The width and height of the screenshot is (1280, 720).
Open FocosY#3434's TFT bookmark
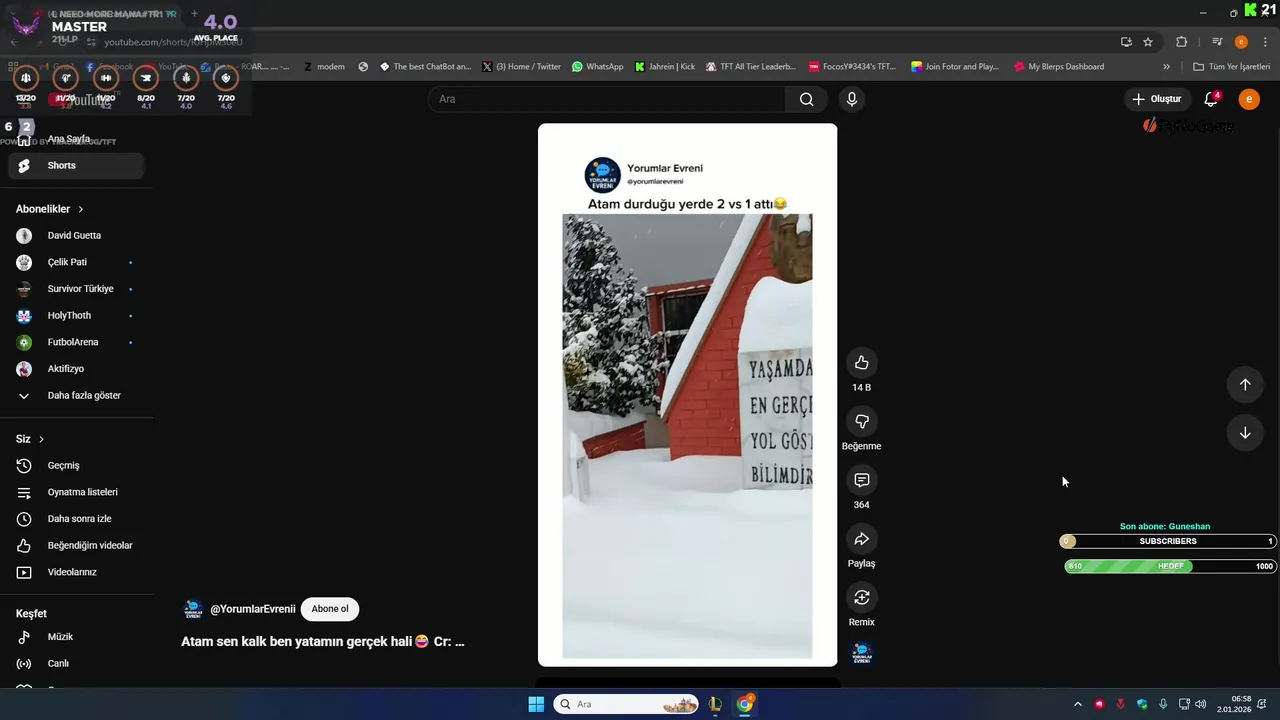coord(853,67)
